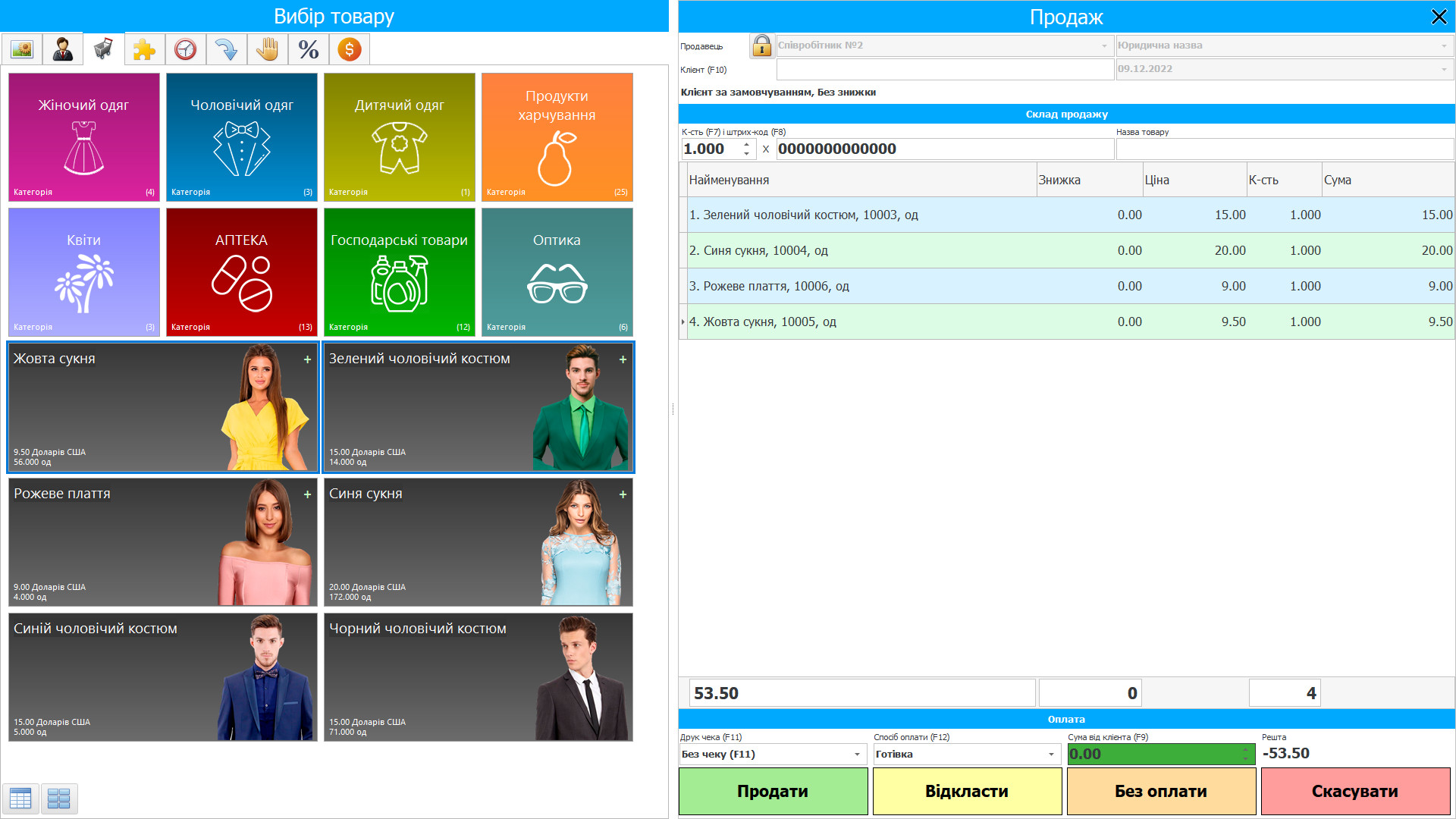Screen dimensions: 1456x819
Task: Expand the receipt print dropdown
Action: 857,755
